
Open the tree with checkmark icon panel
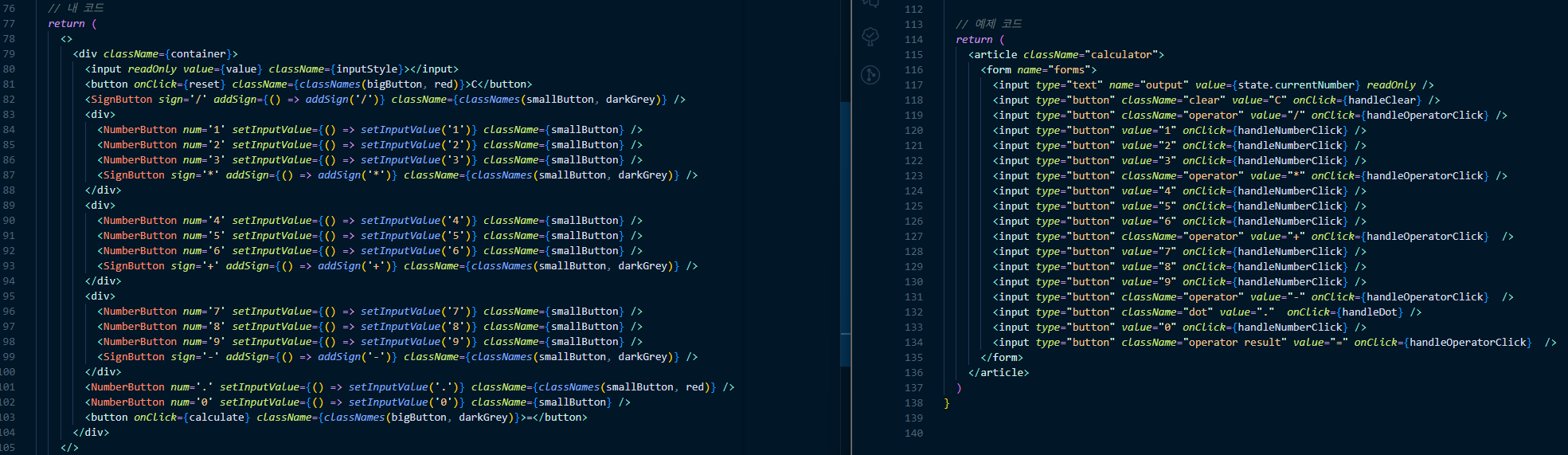coord(870,37)
